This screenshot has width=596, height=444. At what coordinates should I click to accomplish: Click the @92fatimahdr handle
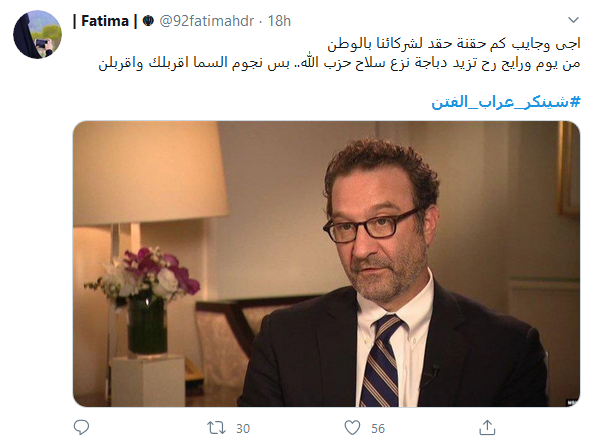[206, 21]
